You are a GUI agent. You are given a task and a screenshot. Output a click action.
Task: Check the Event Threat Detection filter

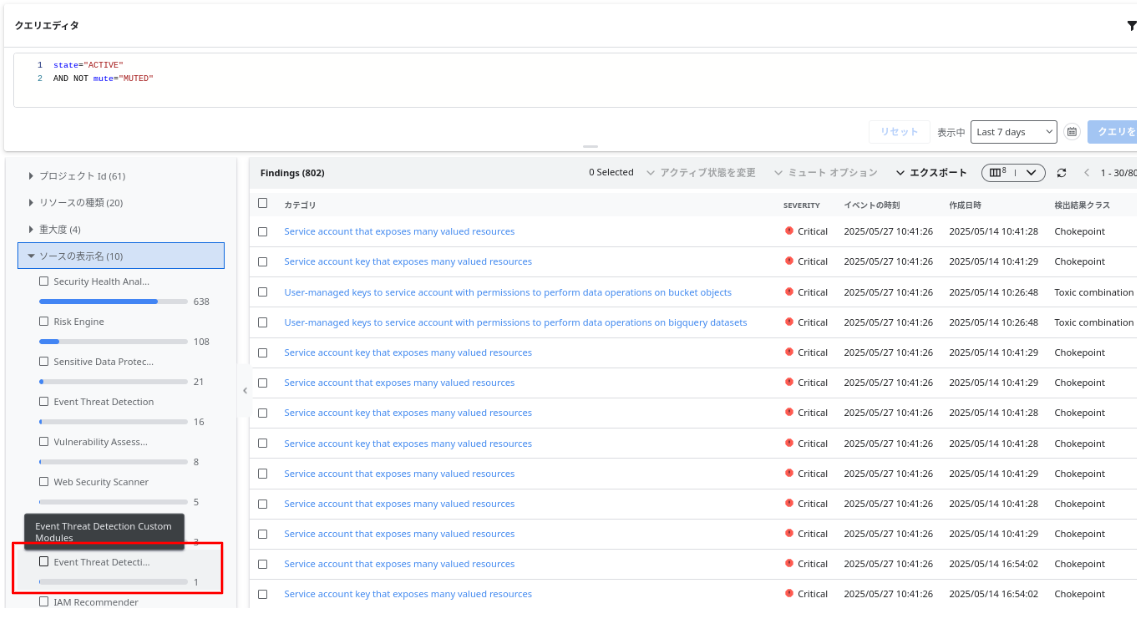click(44, 401)
